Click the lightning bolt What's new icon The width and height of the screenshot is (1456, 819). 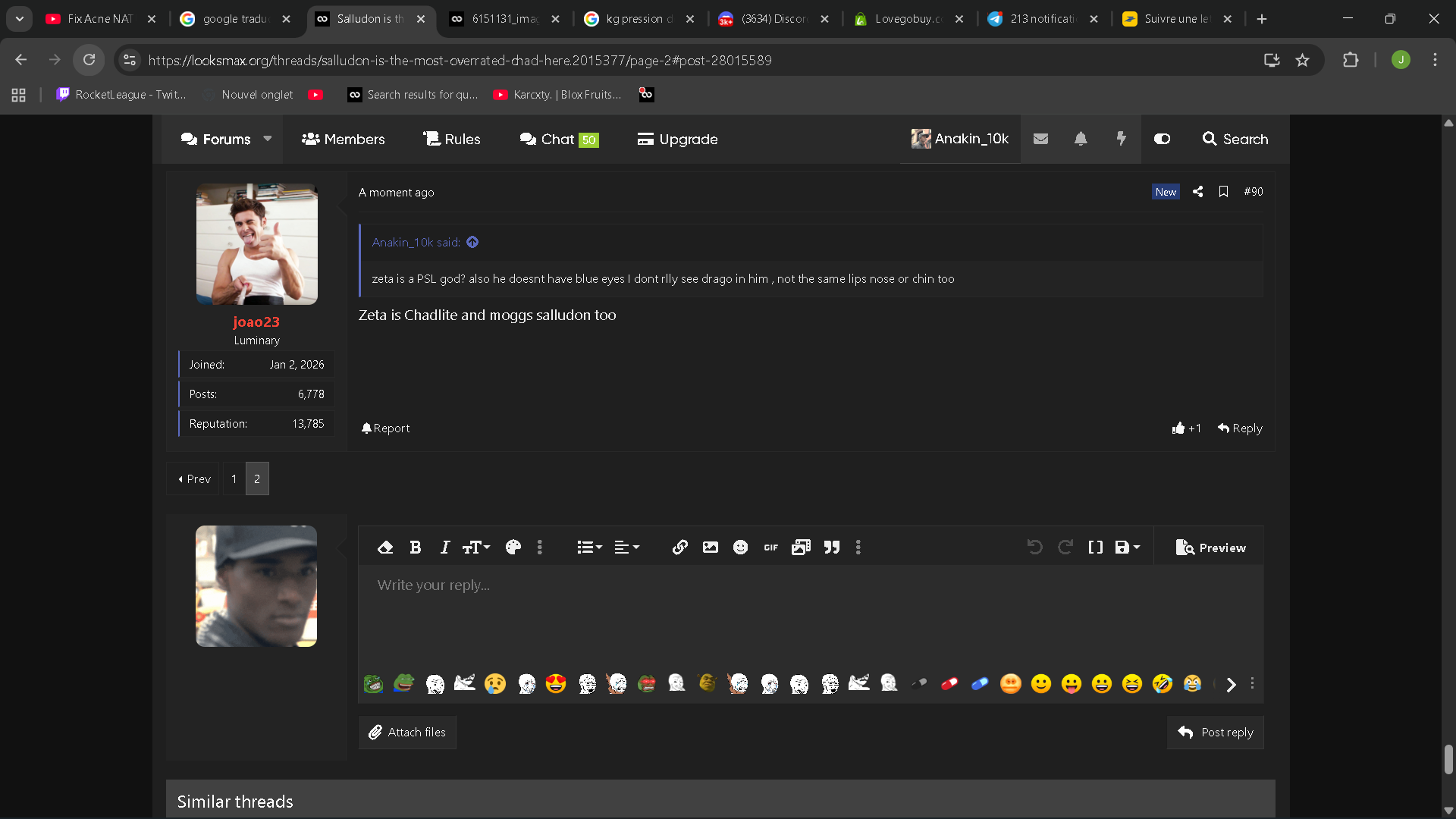pyautogui.click(x=1121, y=139)
